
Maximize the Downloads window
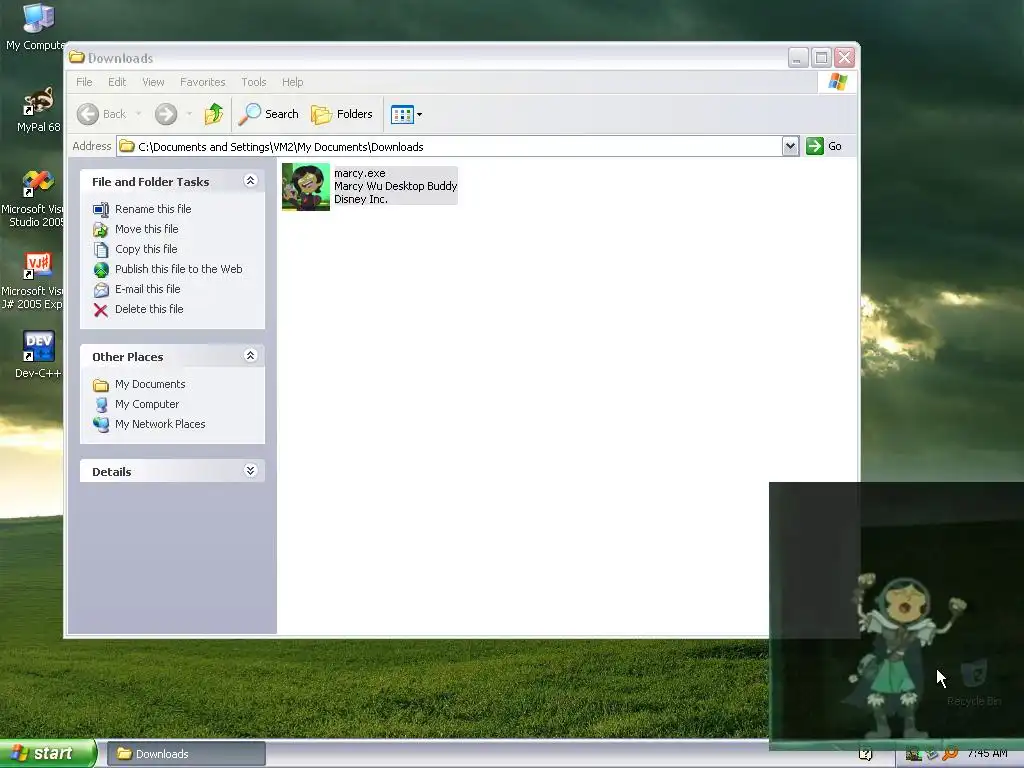(821, 58)
